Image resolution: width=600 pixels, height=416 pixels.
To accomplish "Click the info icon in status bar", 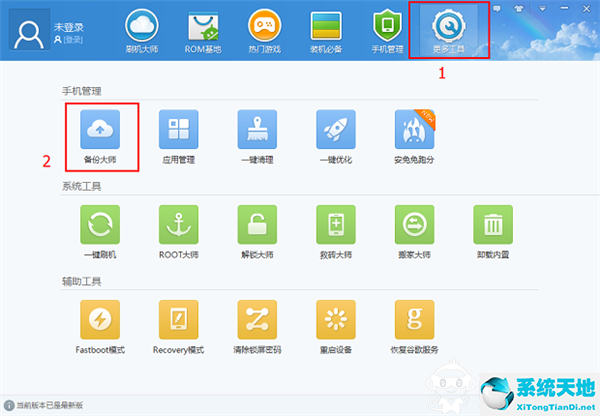I will pos(9,405).
